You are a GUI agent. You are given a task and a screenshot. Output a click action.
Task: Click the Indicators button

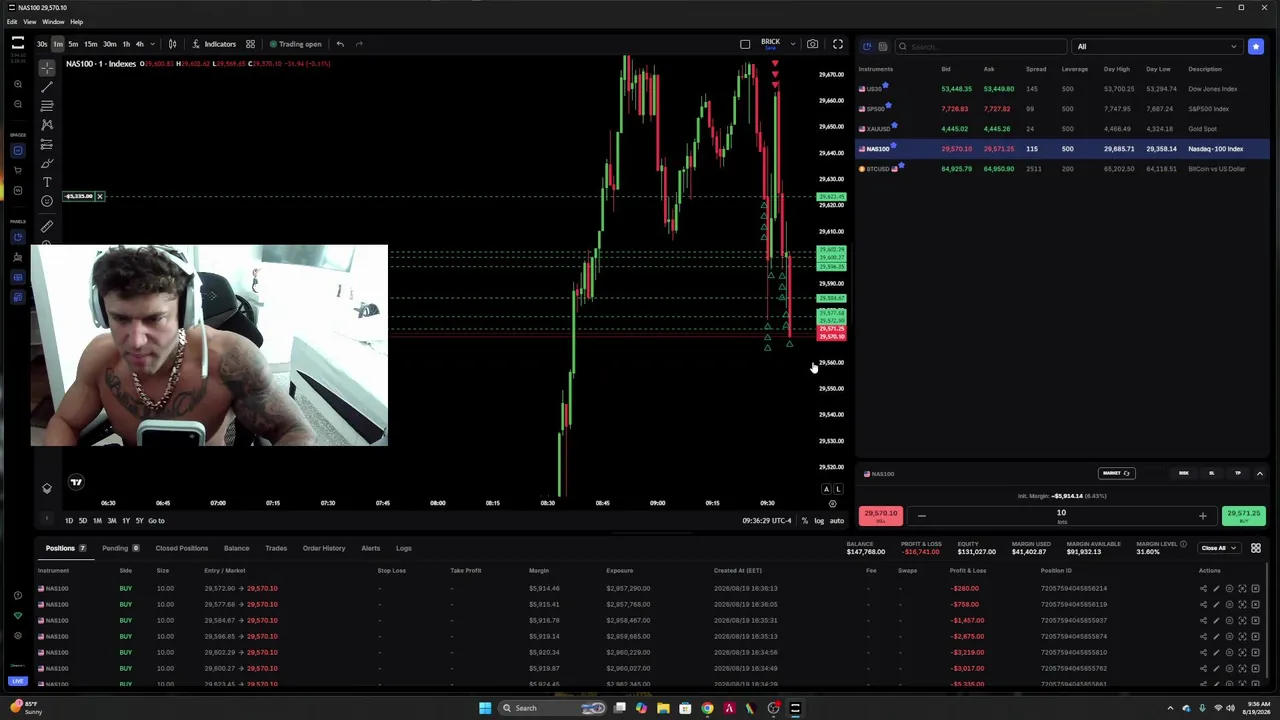(214, 44)
